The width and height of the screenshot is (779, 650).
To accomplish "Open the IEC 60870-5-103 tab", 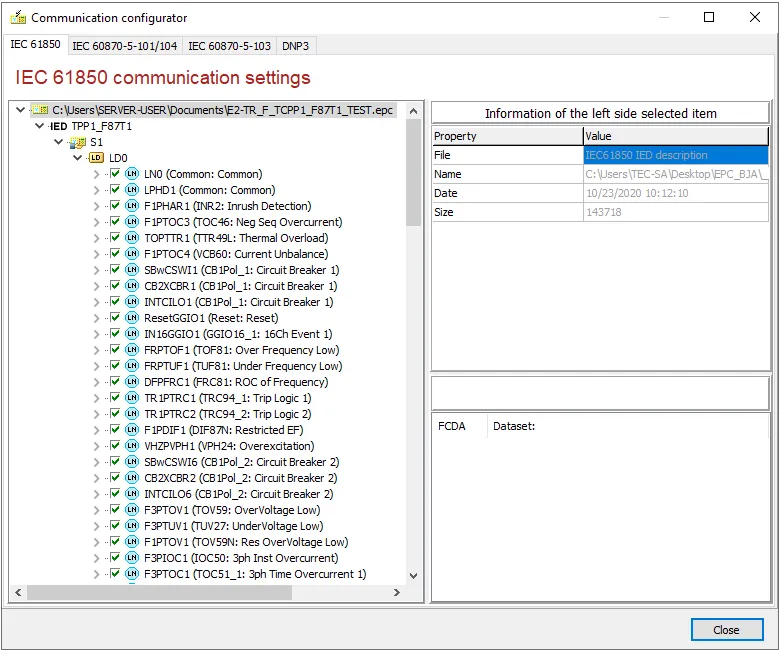I will (229, 46).
